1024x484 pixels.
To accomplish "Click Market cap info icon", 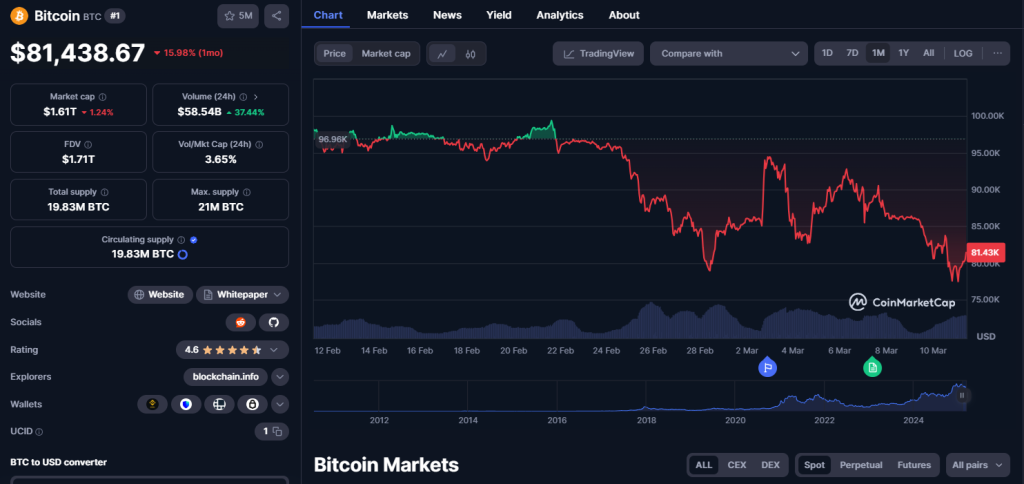I will (103, 97).
